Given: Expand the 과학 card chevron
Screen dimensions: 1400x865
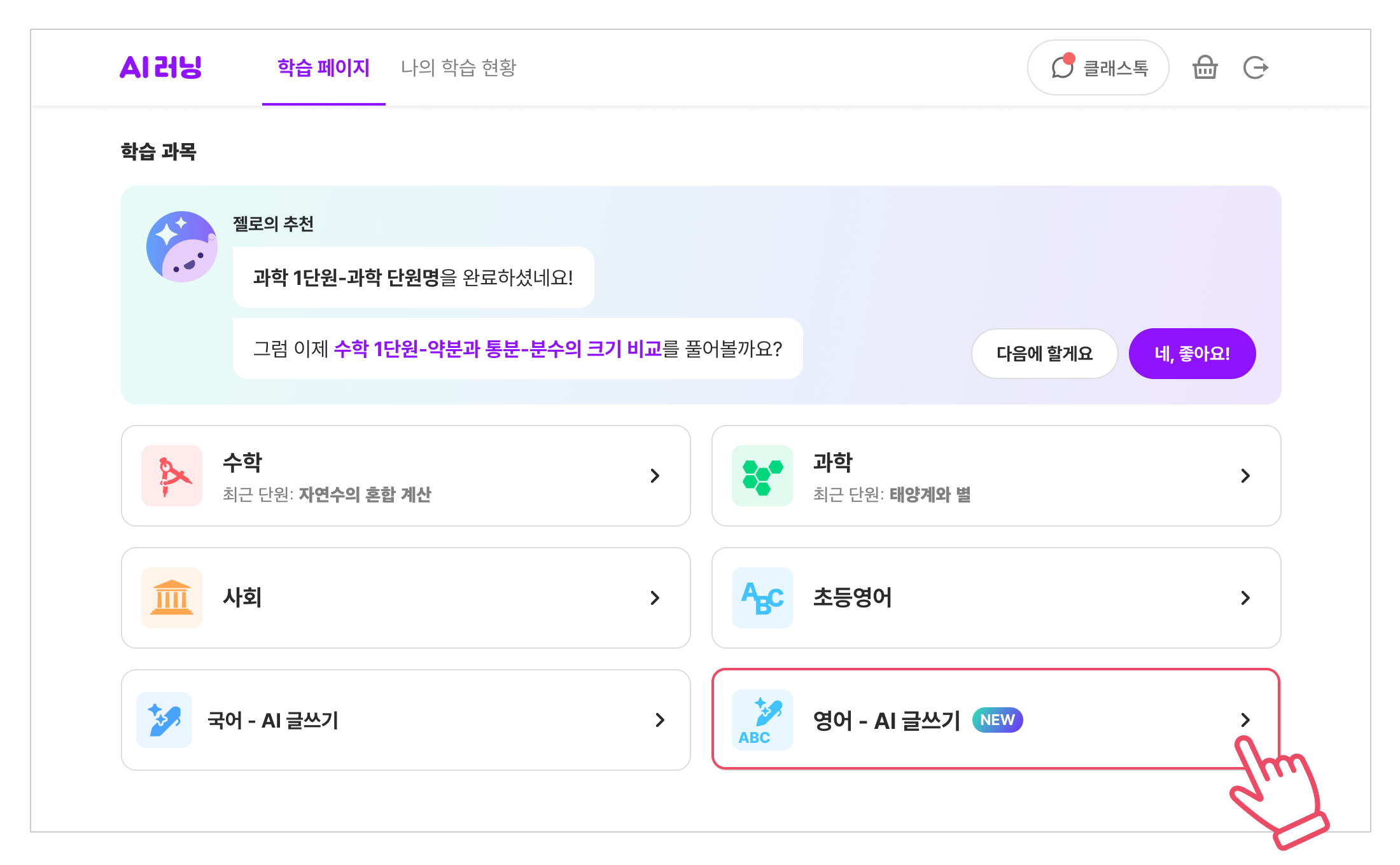Looking at the screenshot, I should 1245,476.
